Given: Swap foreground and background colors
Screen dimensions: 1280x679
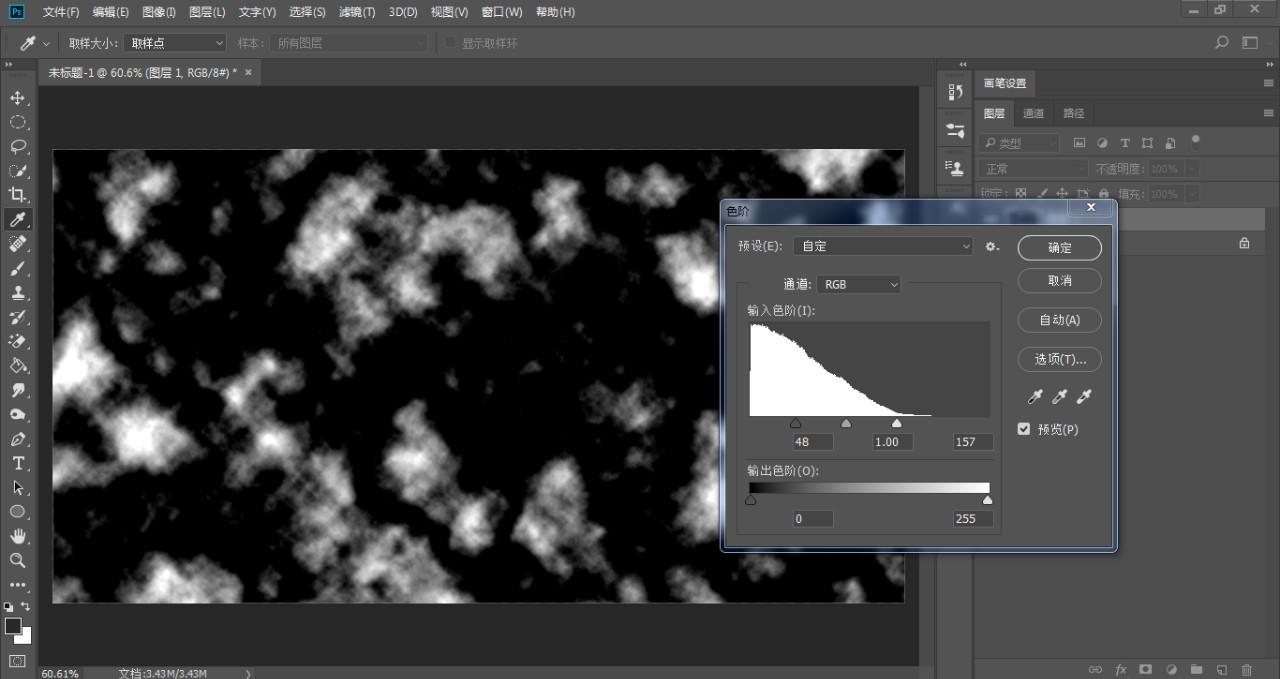Looking at the screenshot, I should click(x=26, y=607).
